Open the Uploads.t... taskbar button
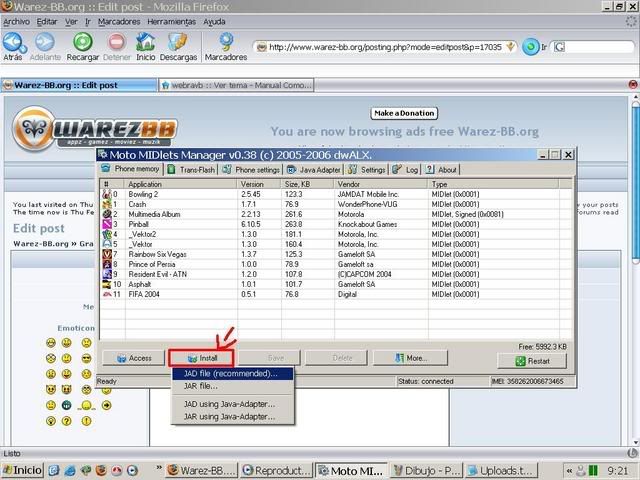 501,470
